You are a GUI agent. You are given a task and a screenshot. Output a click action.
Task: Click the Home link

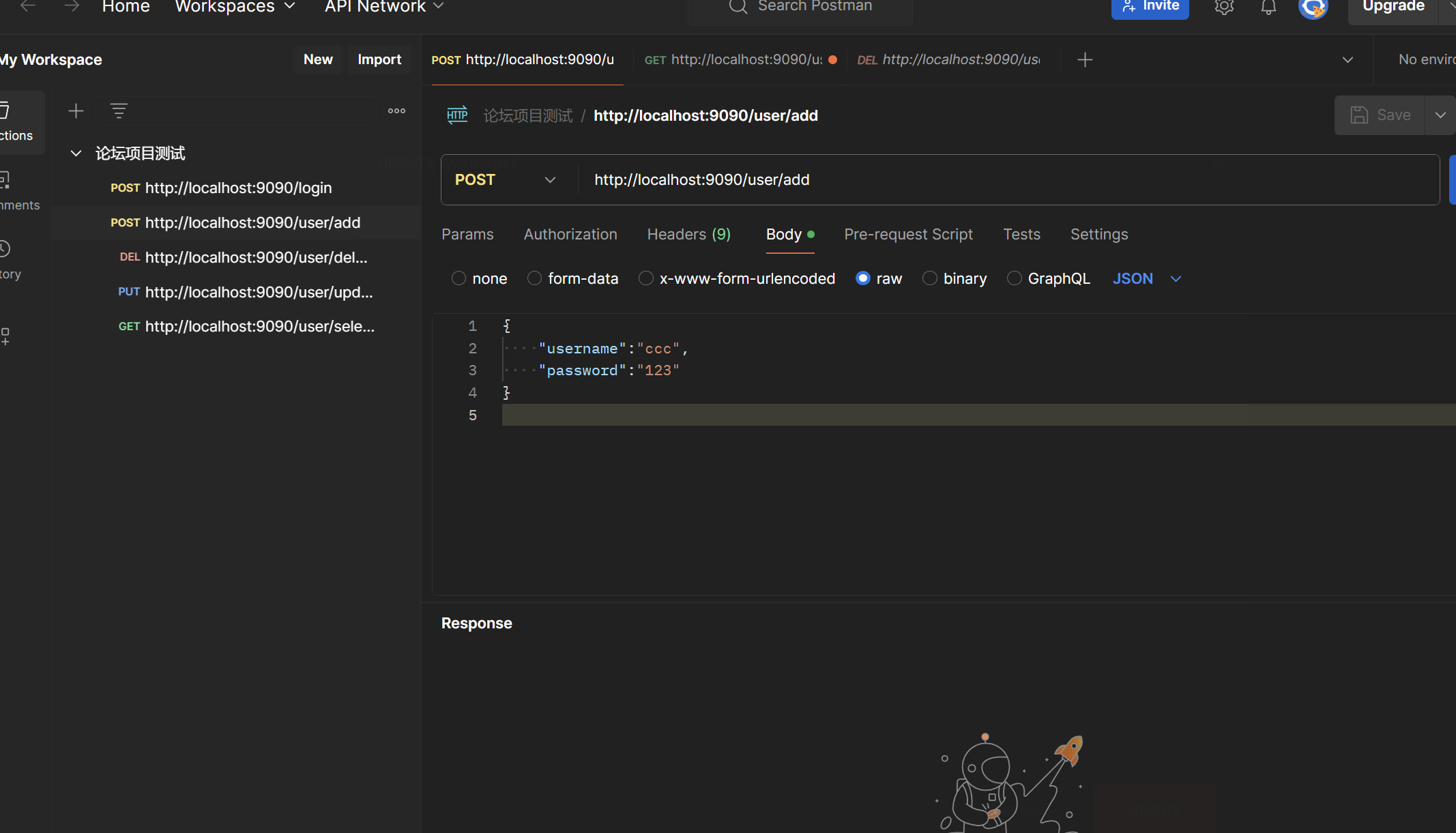pos(126,6)
